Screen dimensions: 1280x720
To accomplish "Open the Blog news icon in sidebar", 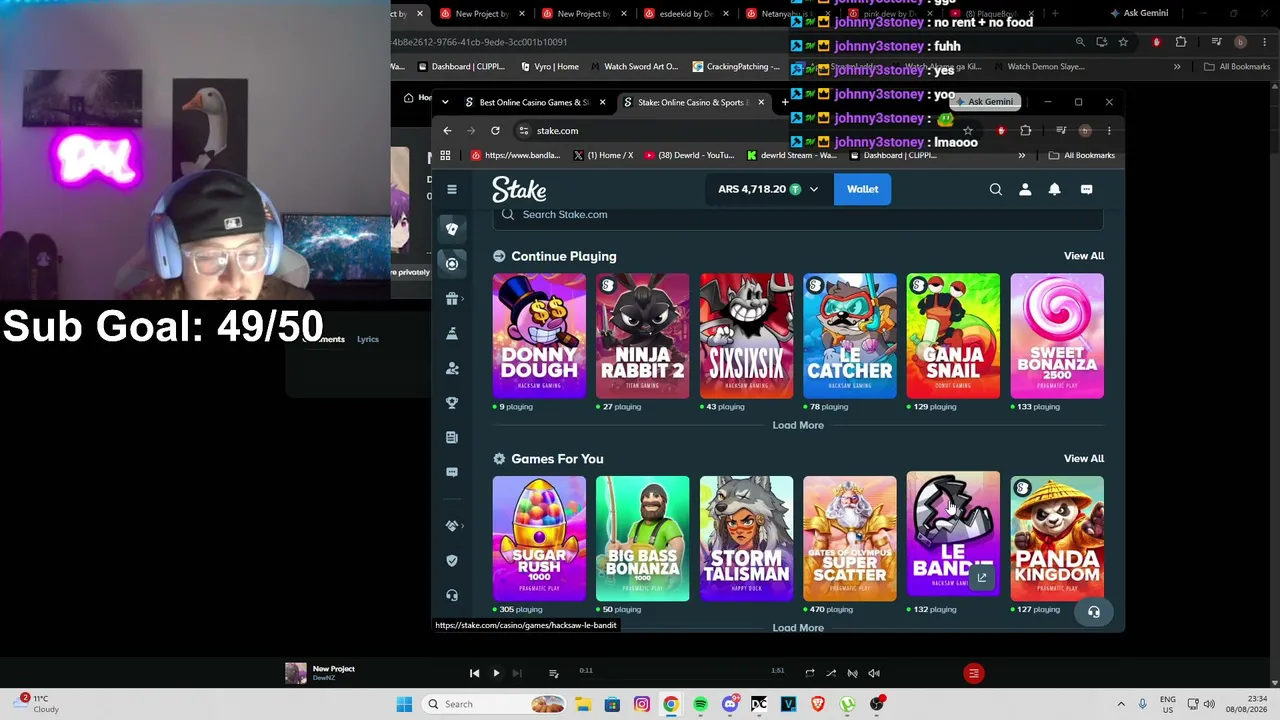I will coord(452,437).
